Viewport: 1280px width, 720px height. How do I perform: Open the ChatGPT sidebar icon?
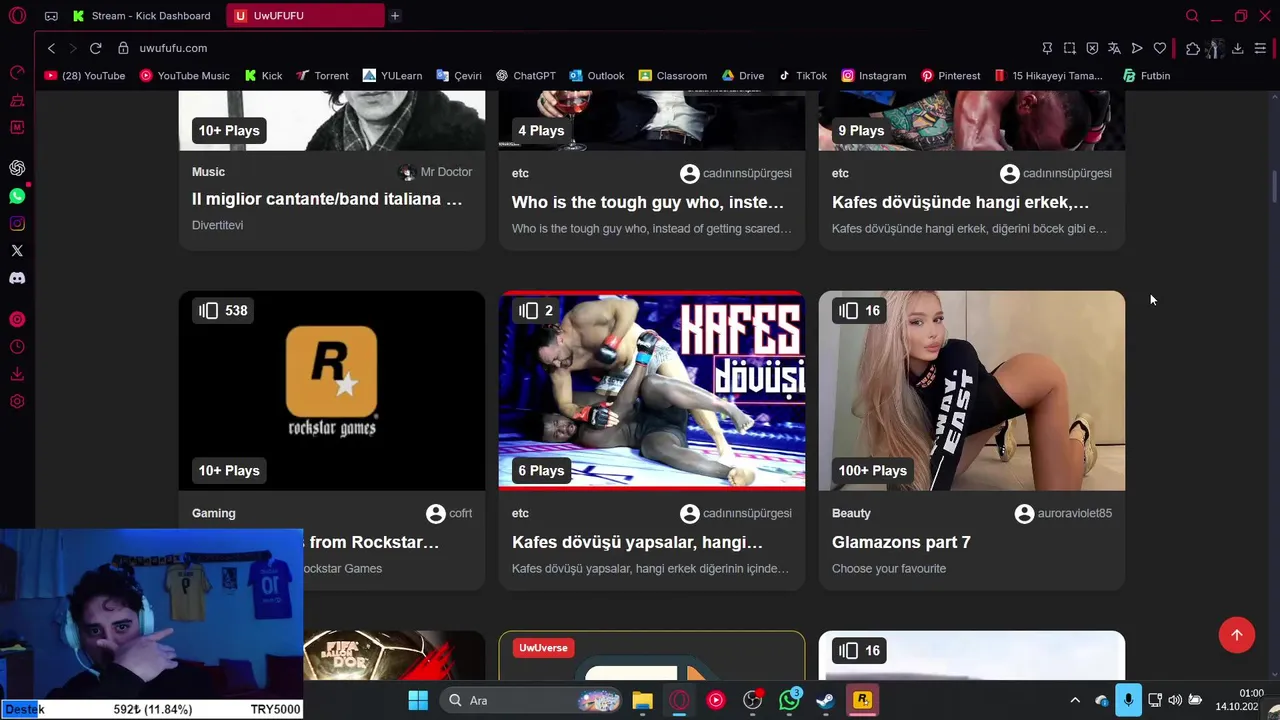pos(17,168)
